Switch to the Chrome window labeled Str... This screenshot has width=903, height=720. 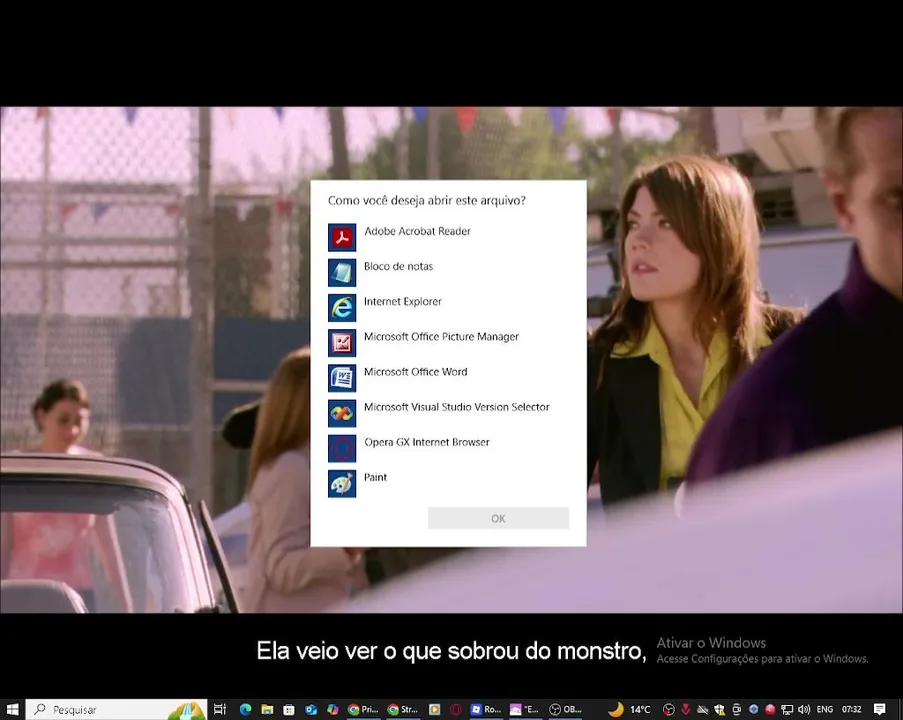point(403,709)
